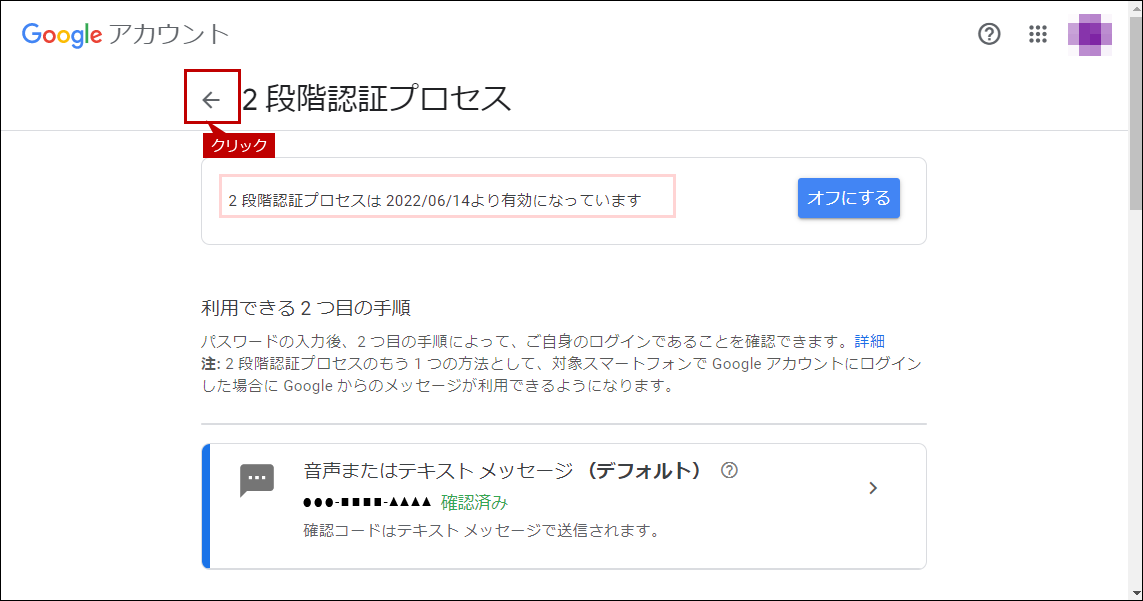Click the 確認済み status label
The image size is (1143, 601).
pos(474,503)
